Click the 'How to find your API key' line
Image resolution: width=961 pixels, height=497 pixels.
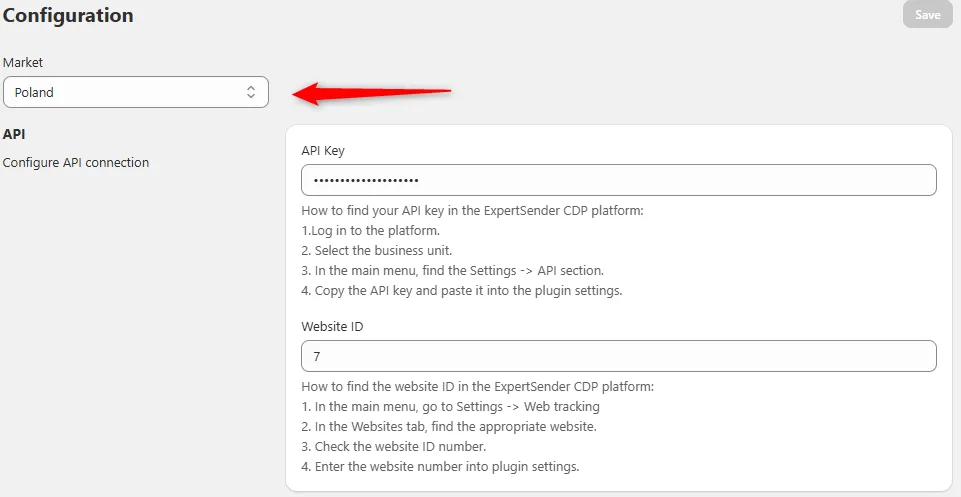[473, 211]
